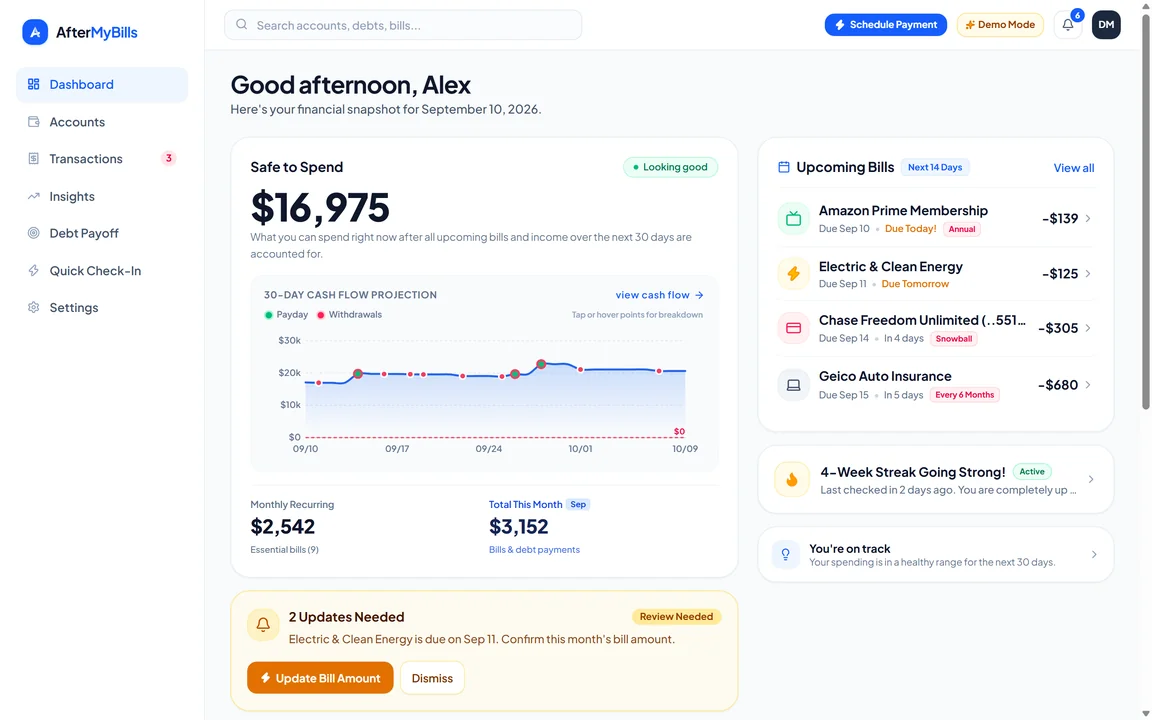The width and height of the screenshot is (1152, 720).
Task: Click the Review Needed badge
Action: (676, 616)
